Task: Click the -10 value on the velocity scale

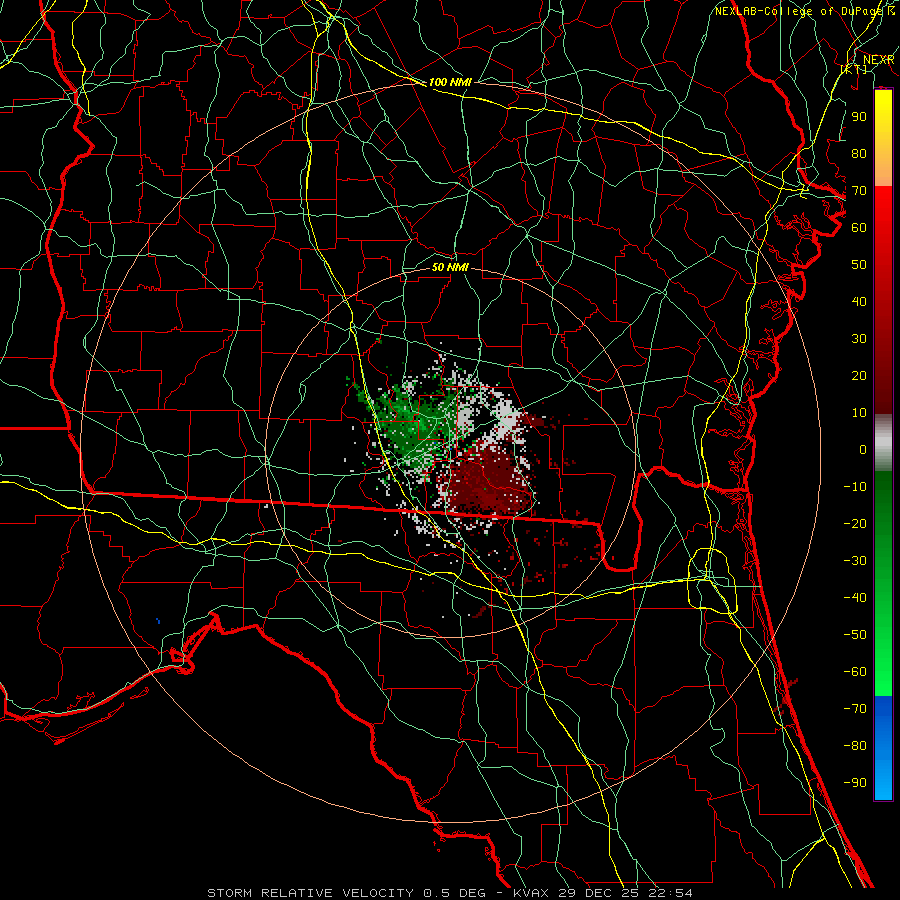Action: click(855, 487)
